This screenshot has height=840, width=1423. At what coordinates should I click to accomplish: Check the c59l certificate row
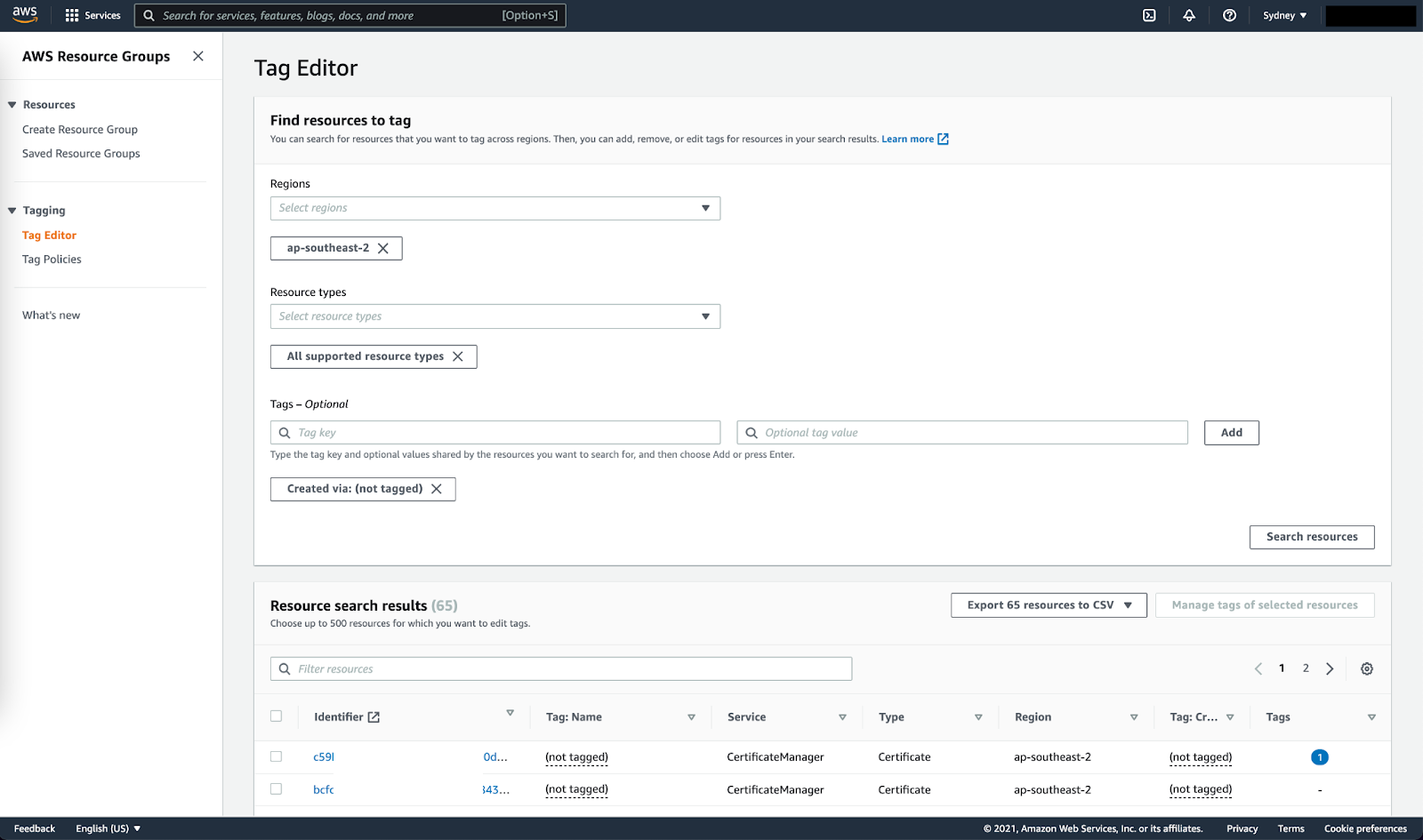[x=276, y=756]
